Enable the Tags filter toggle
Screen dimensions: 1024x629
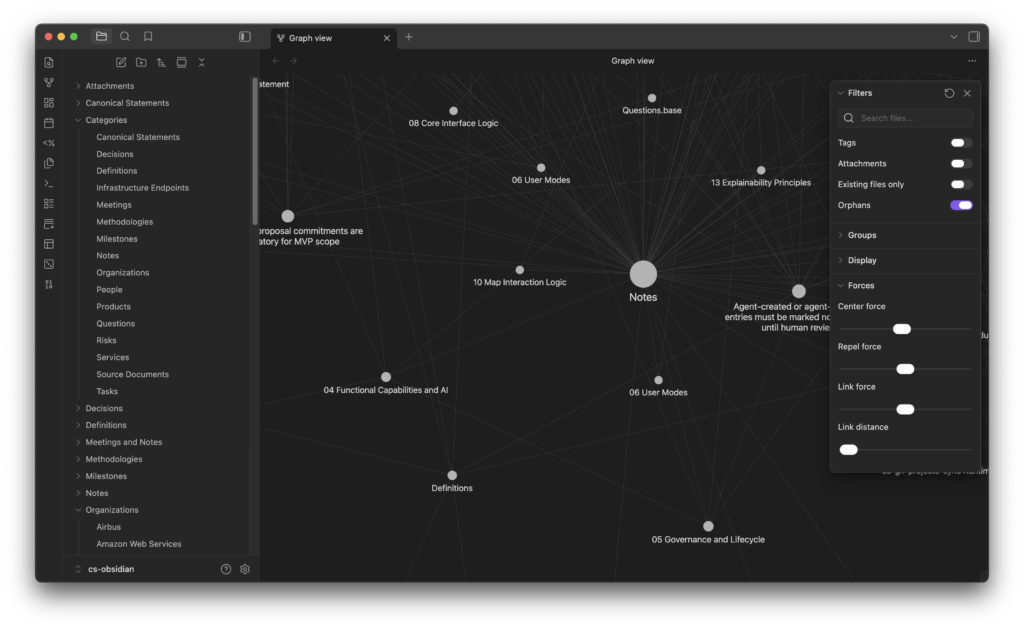coord(961,142)
